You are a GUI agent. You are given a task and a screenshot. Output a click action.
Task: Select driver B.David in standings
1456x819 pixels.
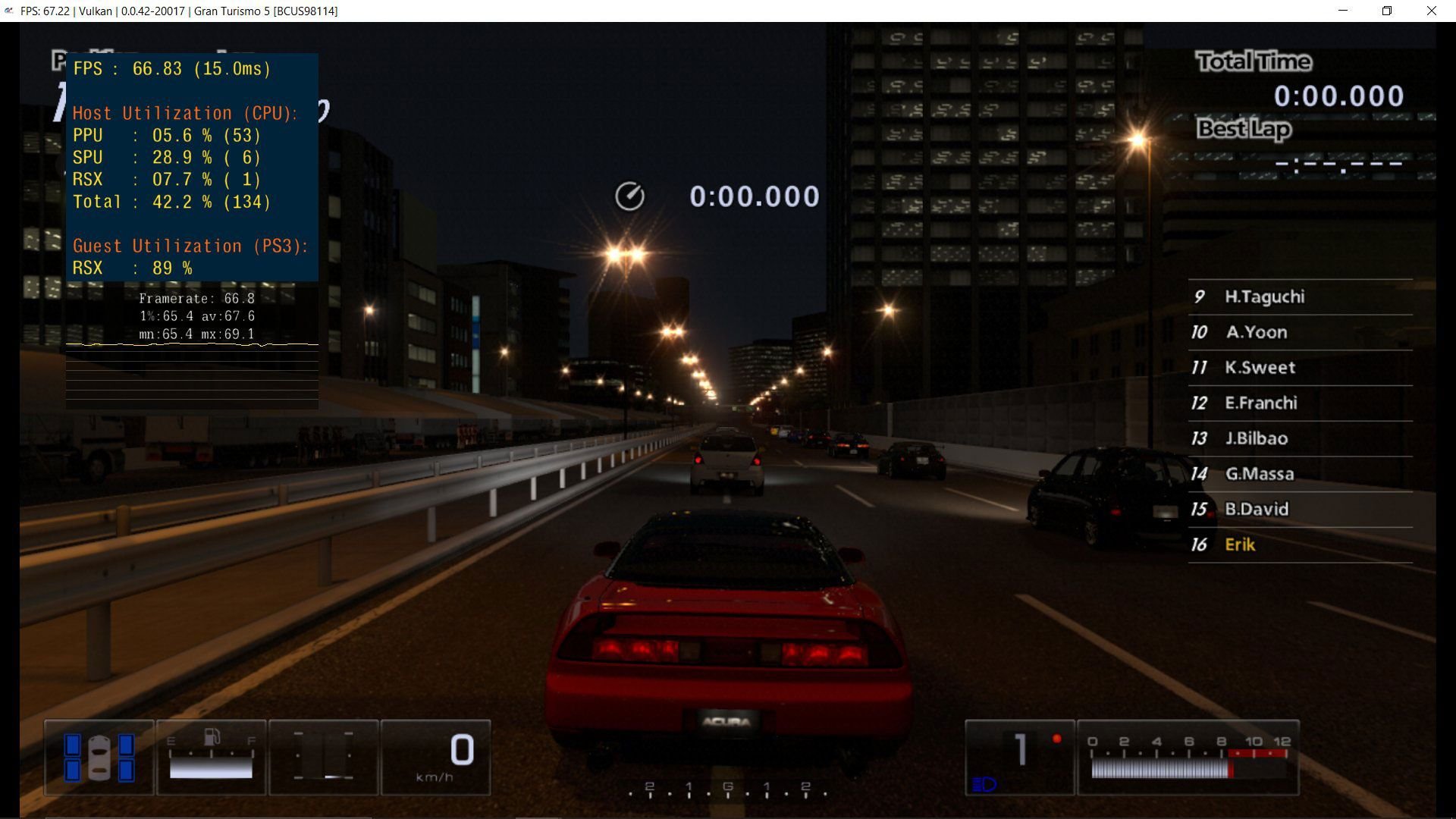[x=1257, y=509]
